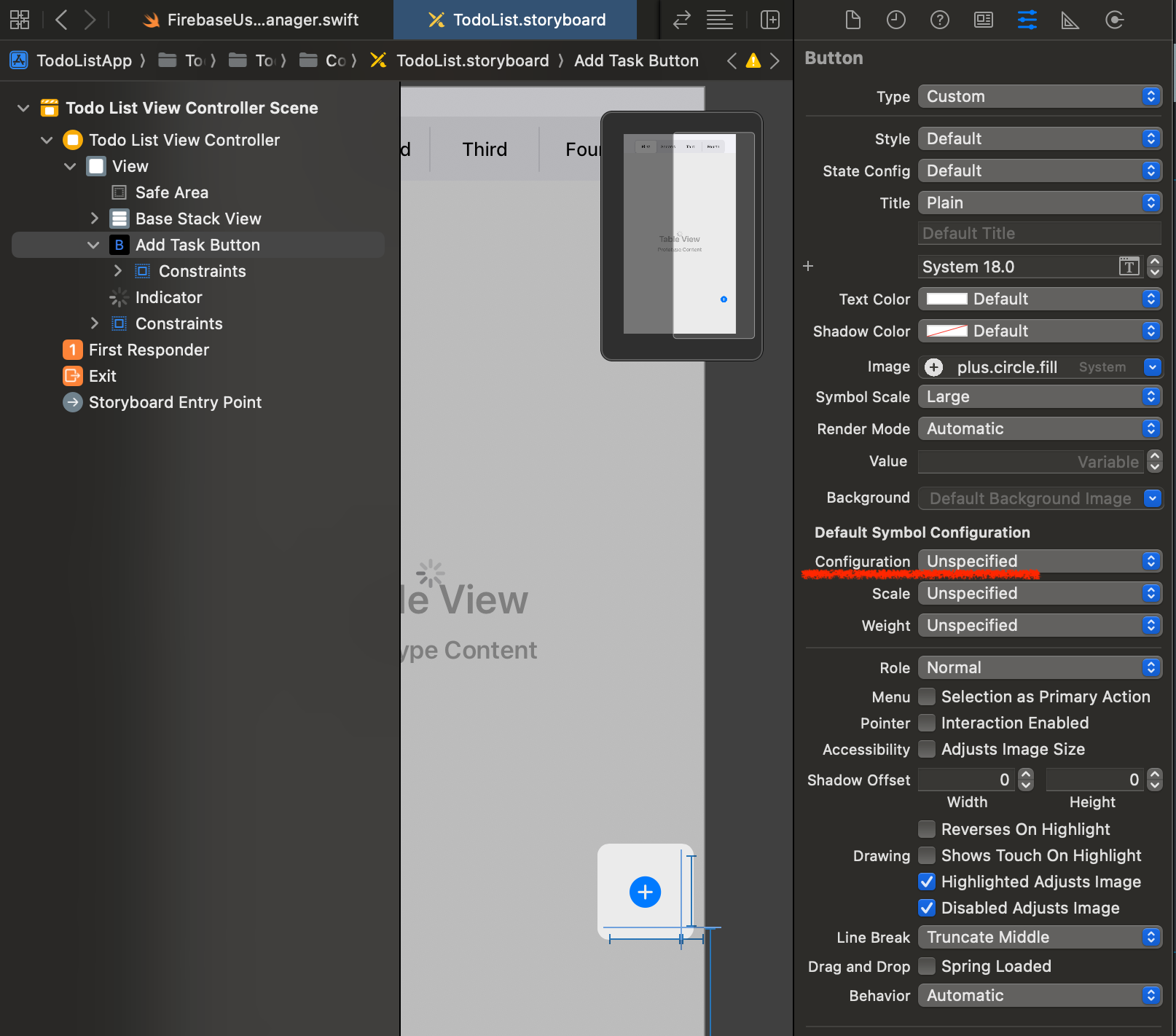Collapse Todo List View Controller Scene
The height and width of the screenshot is (1036, 1176).
23,108
